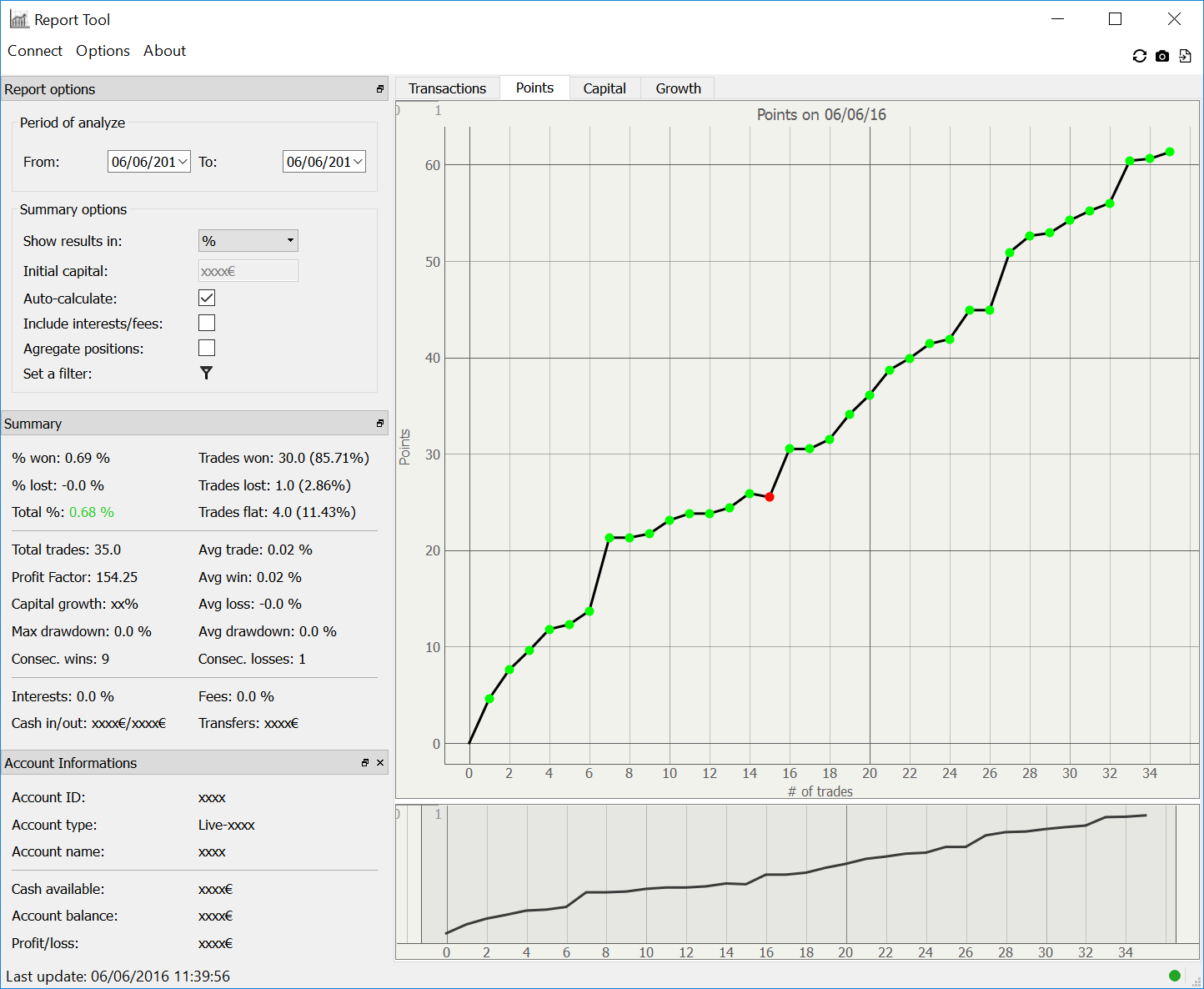Undock the Report options panel
Image resolution: width=1204 pixels, height=989 pixels.
[x=380, y=89]
